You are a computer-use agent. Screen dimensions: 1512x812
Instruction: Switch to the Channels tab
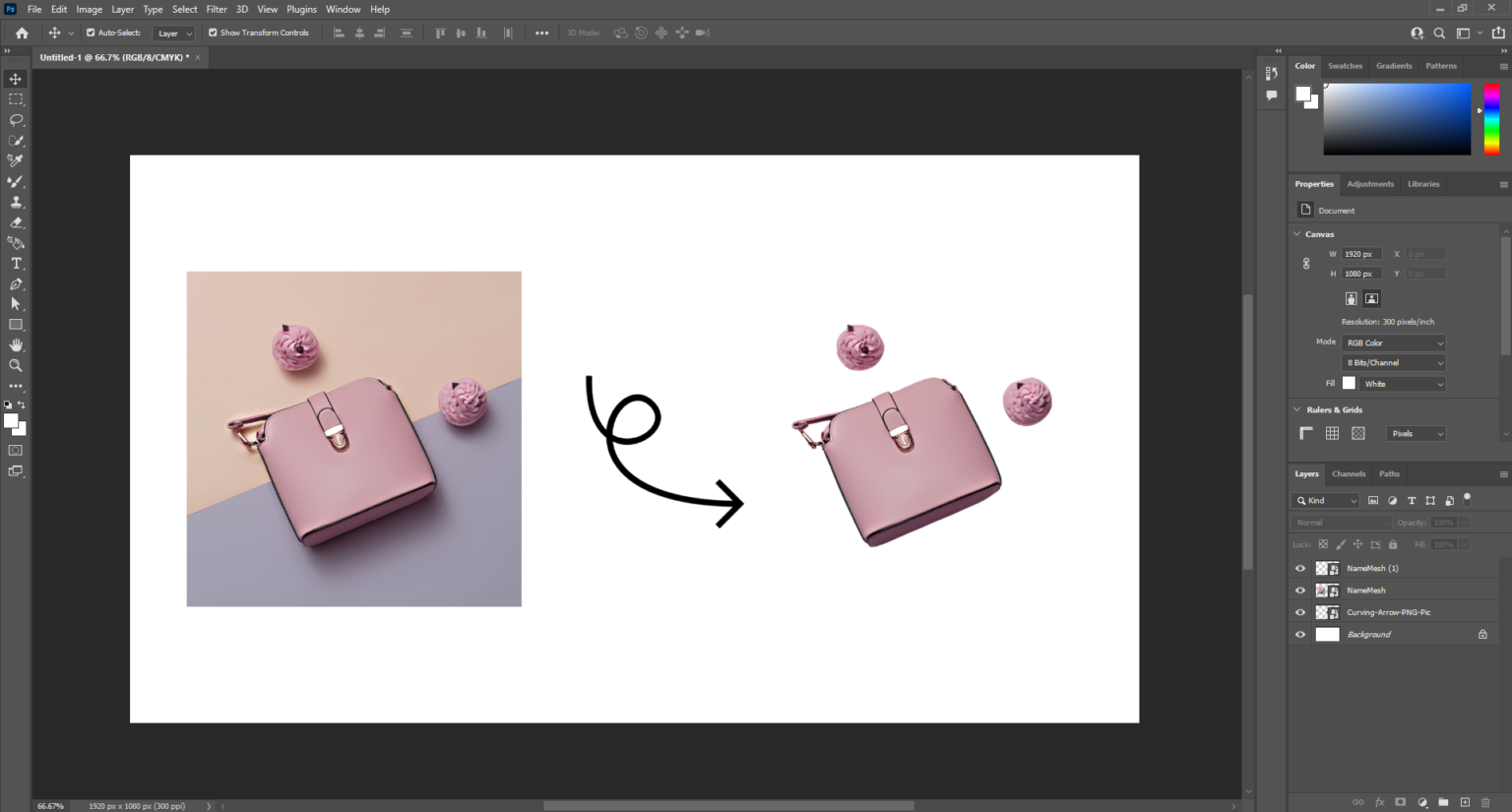[1349, 473]
